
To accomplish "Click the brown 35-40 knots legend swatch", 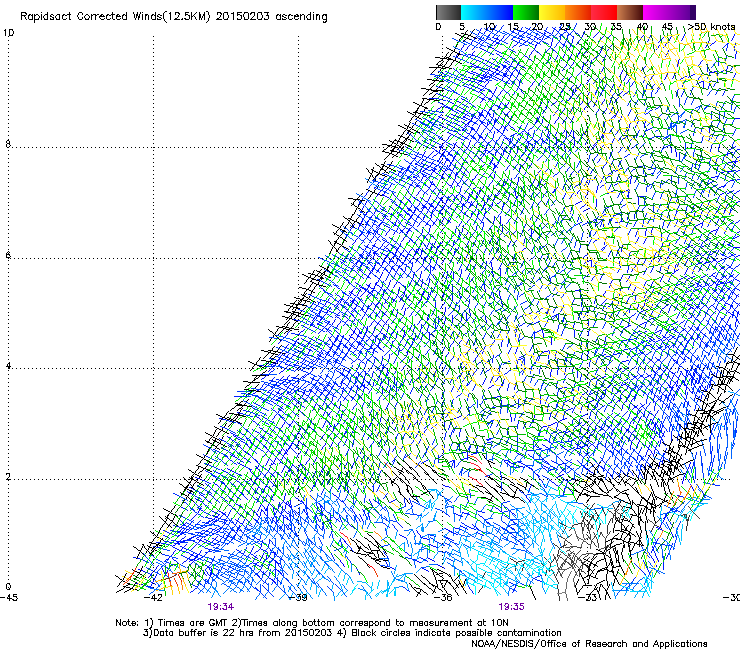I will pyautogui.click(x=630, y=12).
